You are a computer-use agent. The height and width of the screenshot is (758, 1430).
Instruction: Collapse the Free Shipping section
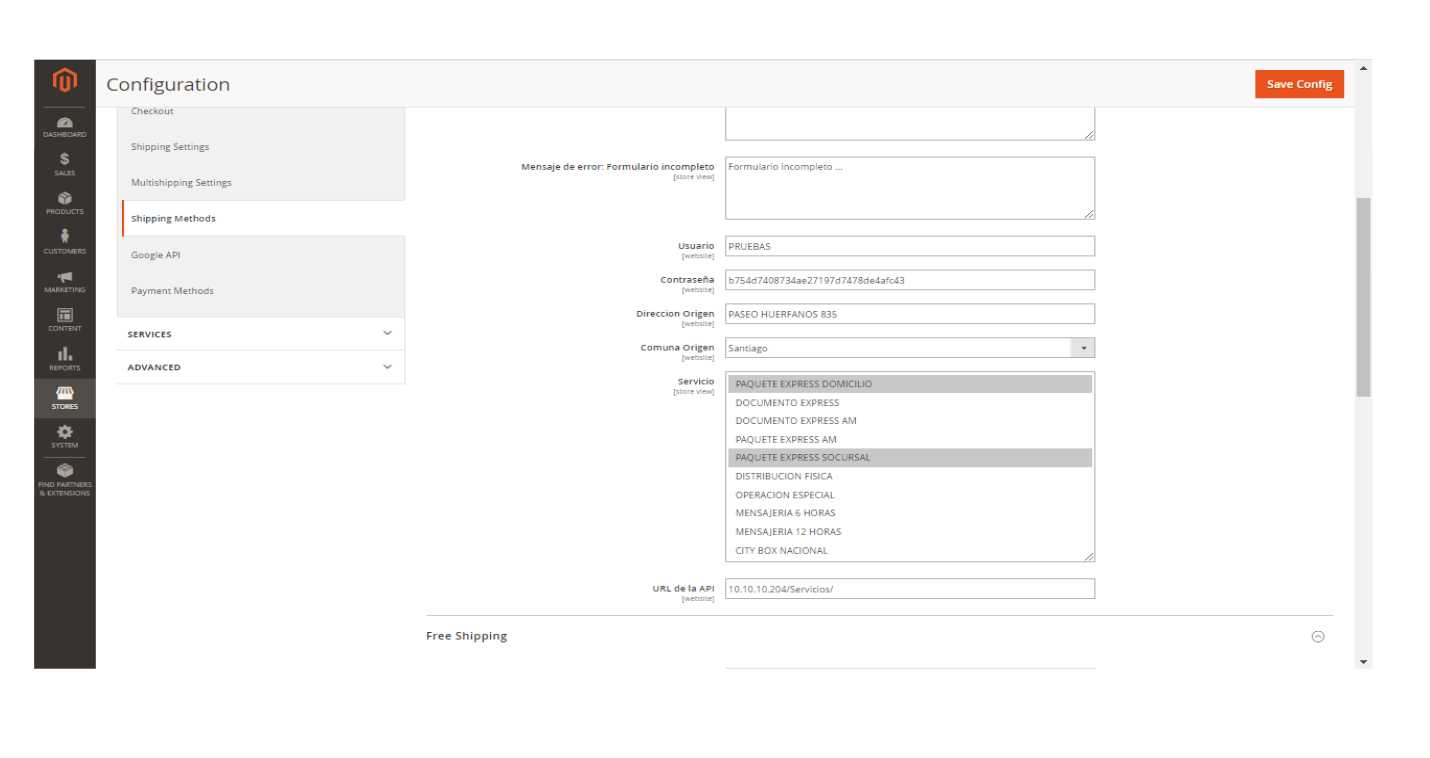pos(1317,636)
